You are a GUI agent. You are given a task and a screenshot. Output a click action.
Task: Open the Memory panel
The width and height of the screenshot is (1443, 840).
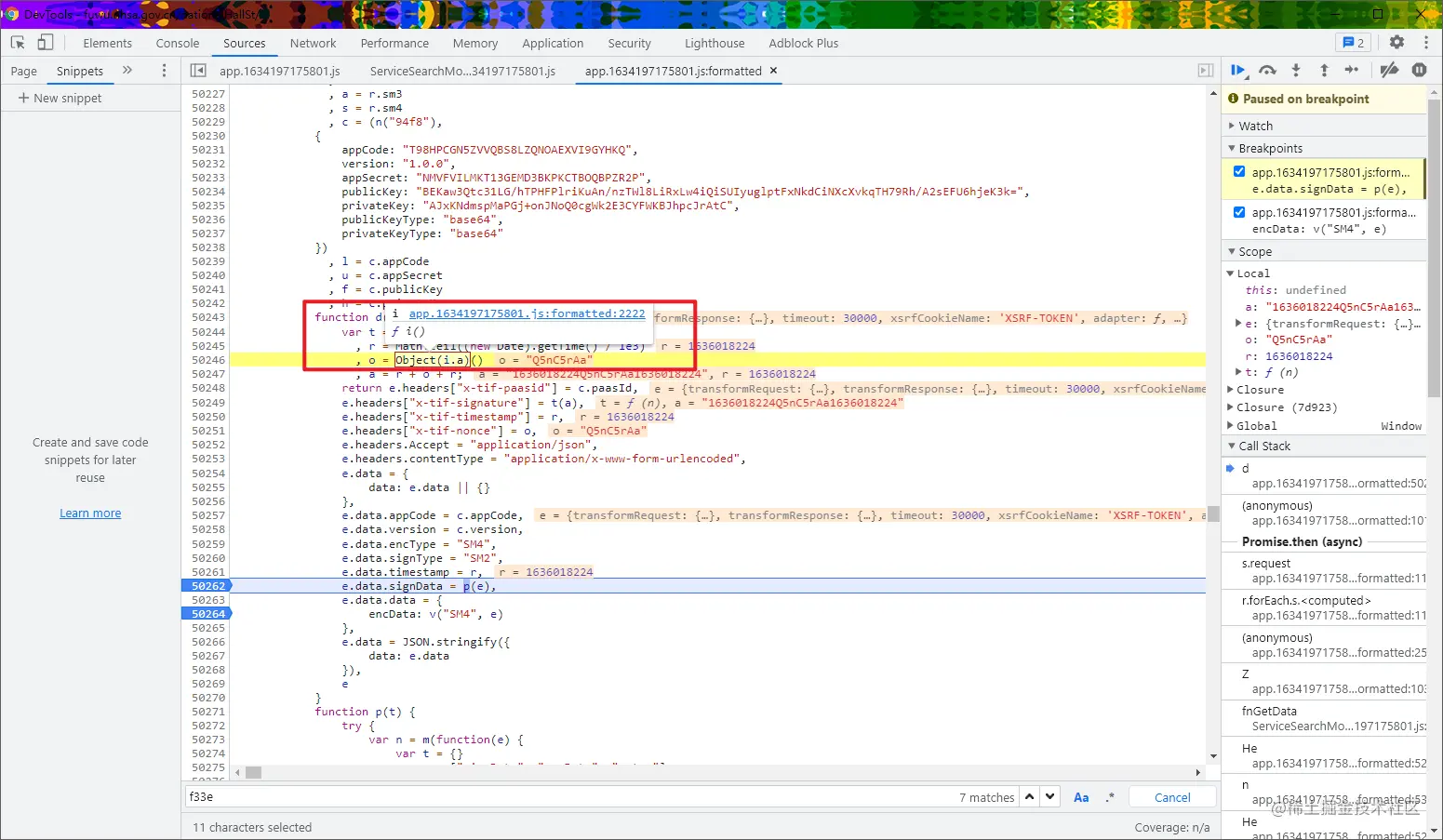(x=475, y=43)
